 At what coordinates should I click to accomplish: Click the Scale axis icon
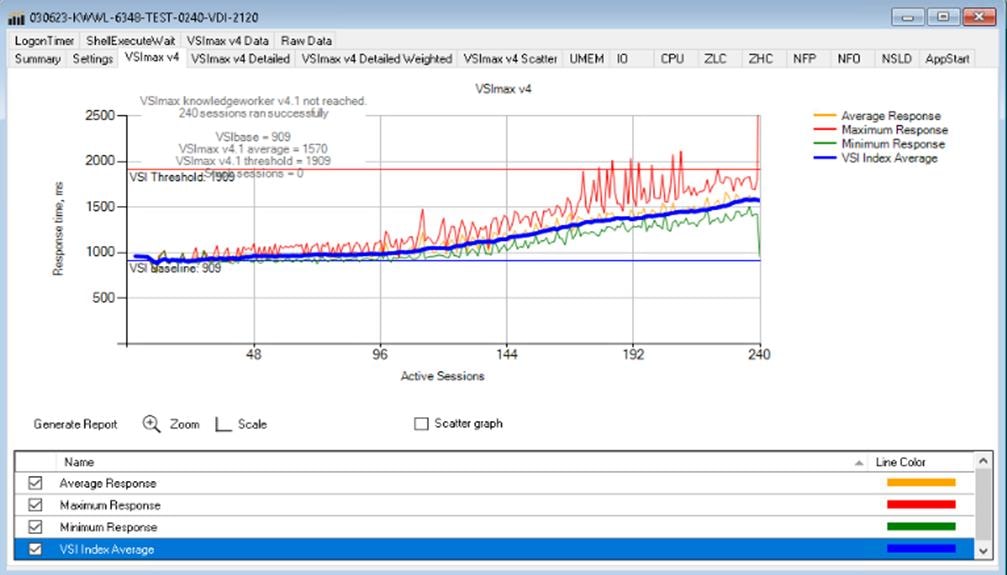pos(223,425)
